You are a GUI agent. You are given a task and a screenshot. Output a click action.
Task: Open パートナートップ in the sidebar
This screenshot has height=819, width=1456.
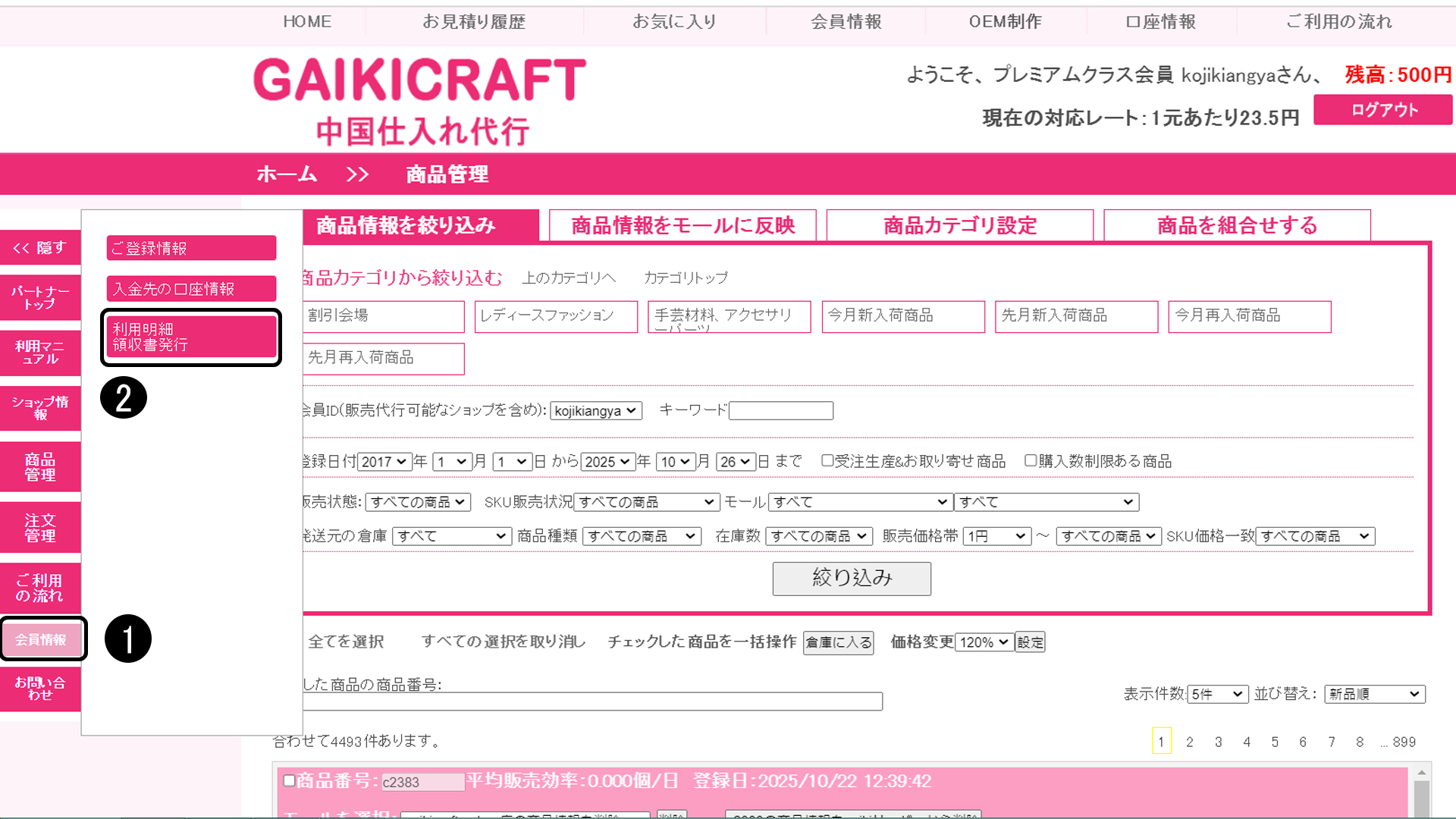pyautogui.click(x=40, y=297)
